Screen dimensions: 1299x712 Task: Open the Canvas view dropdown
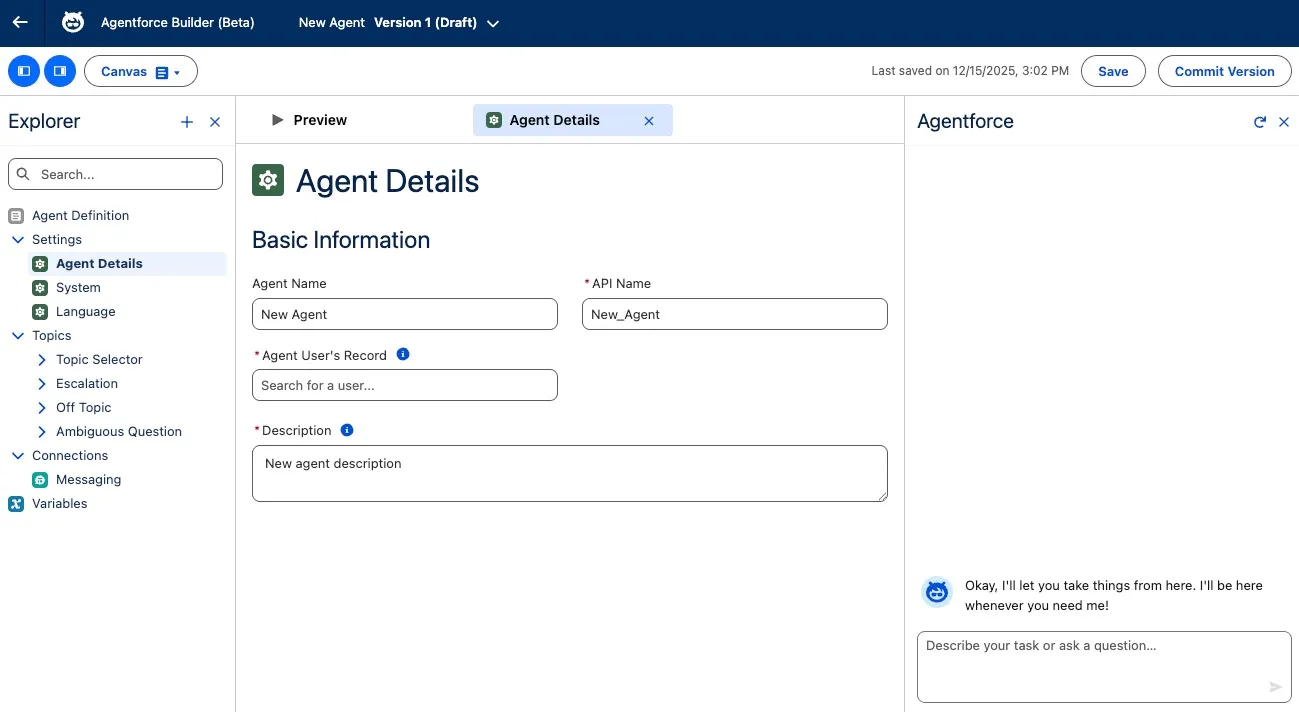140,72
